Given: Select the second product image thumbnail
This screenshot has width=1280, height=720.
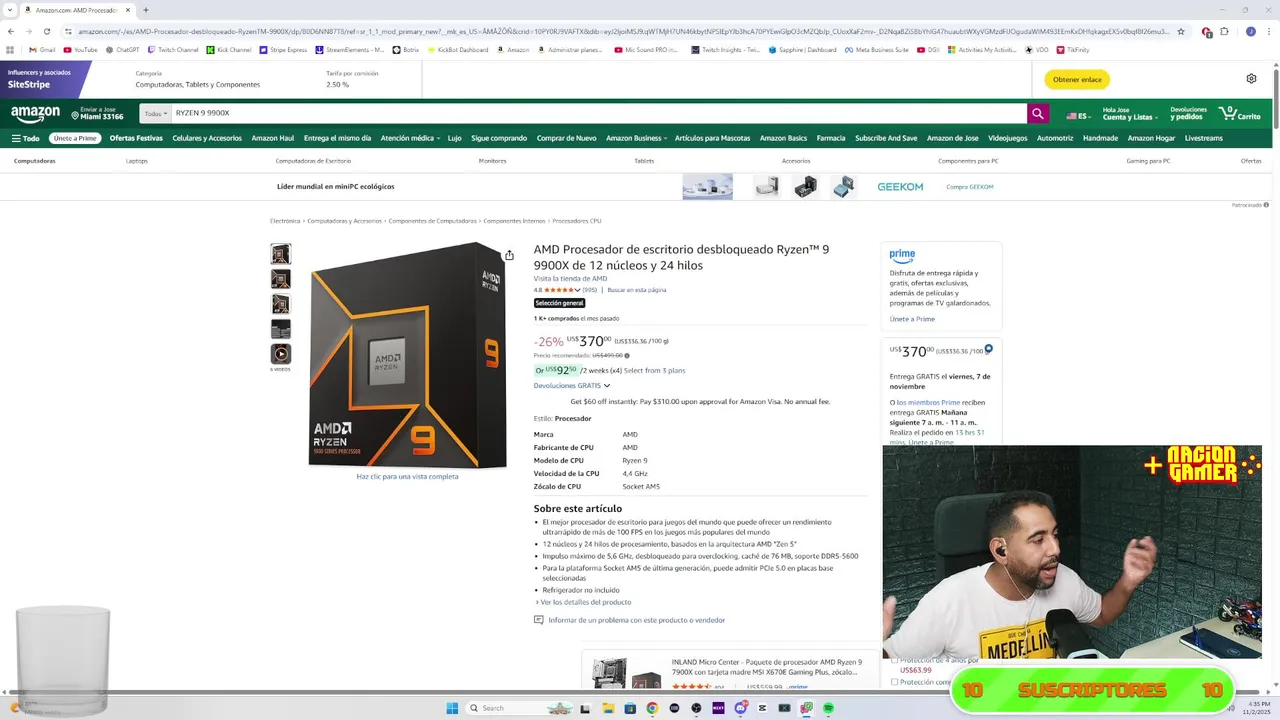Looking at the screenshot, I should [281, 279].
